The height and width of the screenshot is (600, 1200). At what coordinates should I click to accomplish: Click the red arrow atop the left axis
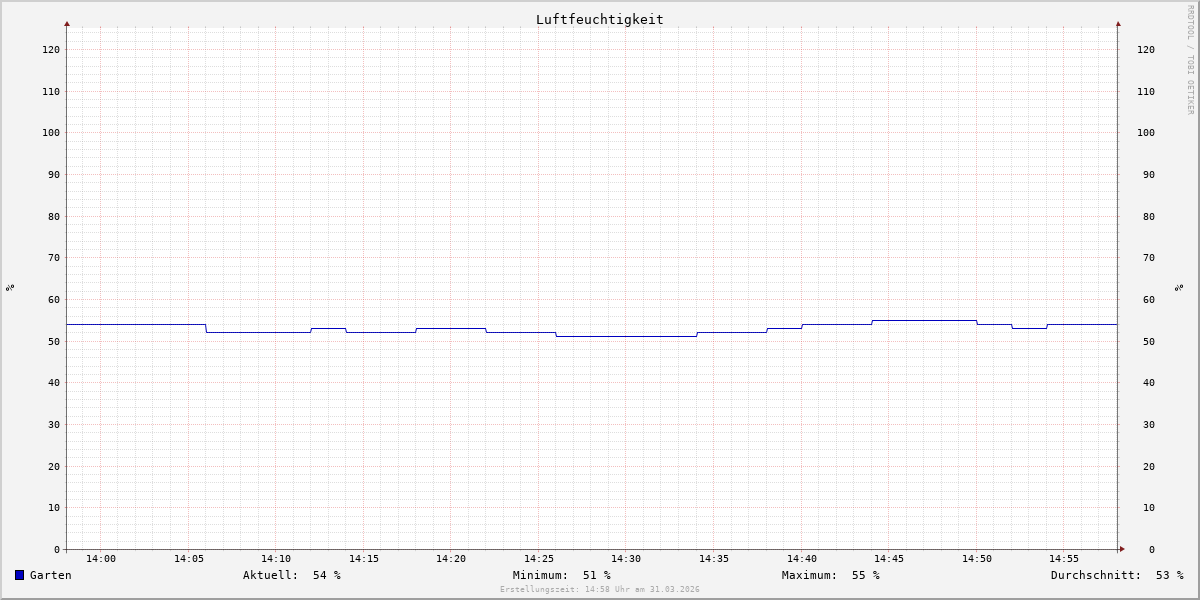click(x=67, y=23)
